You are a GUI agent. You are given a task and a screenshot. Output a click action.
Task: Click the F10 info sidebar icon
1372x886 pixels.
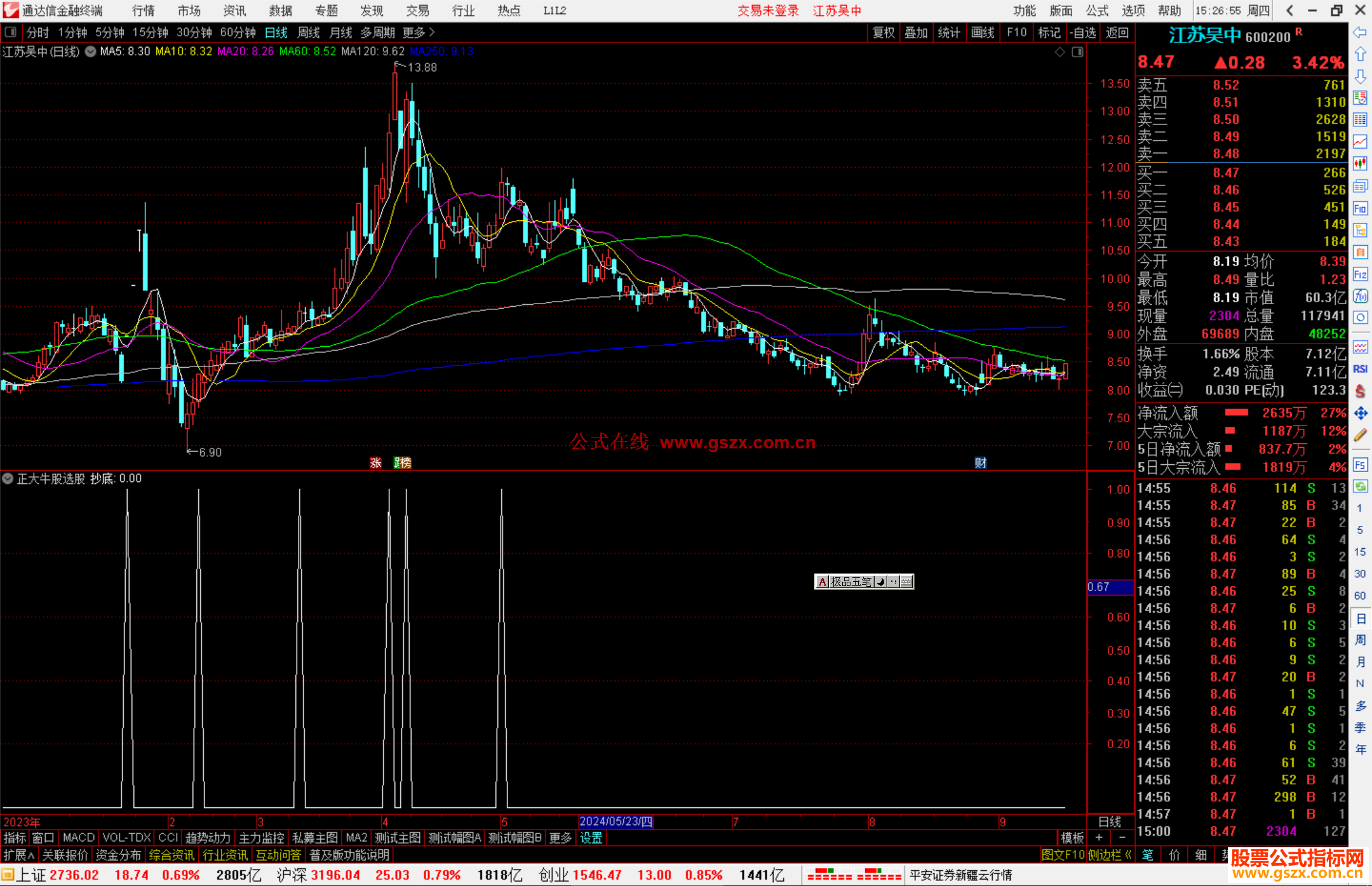[x=1360, y=208]
